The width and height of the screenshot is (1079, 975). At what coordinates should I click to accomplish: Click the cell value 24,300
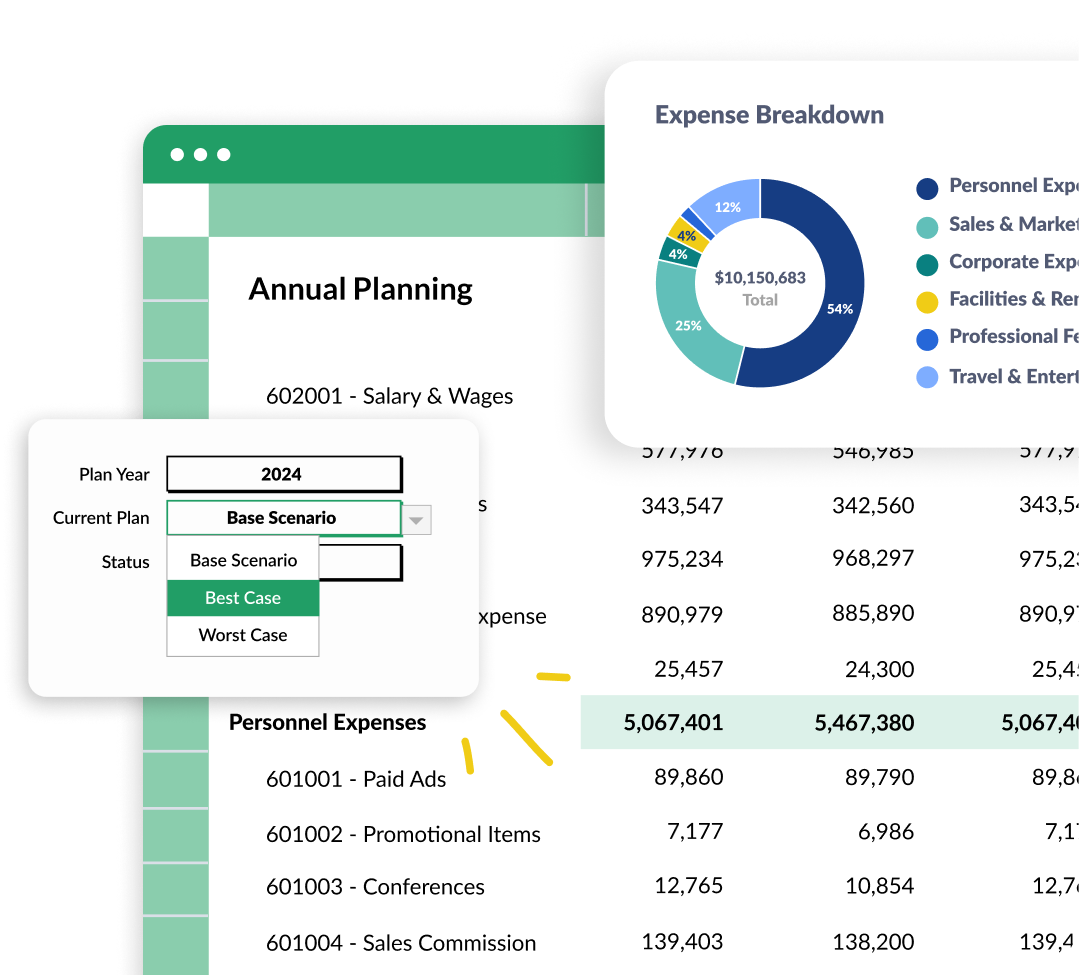click(x=879, y=669)
